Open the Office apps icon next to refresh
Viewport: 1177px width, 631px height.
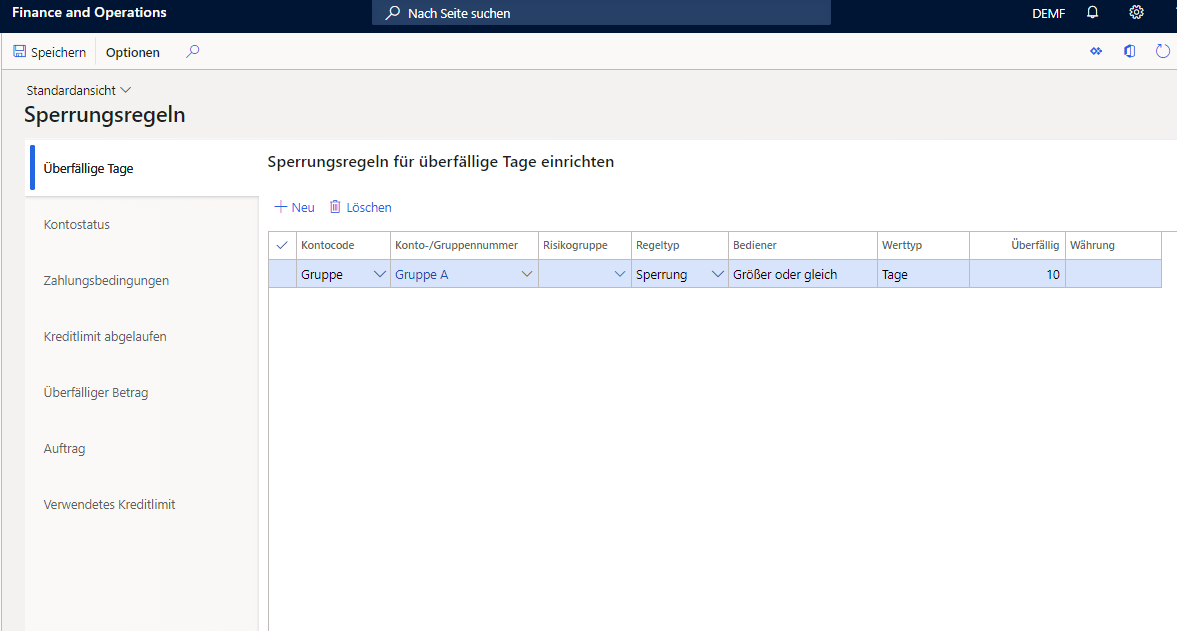pyautogui.click(x=1130, y=50)
